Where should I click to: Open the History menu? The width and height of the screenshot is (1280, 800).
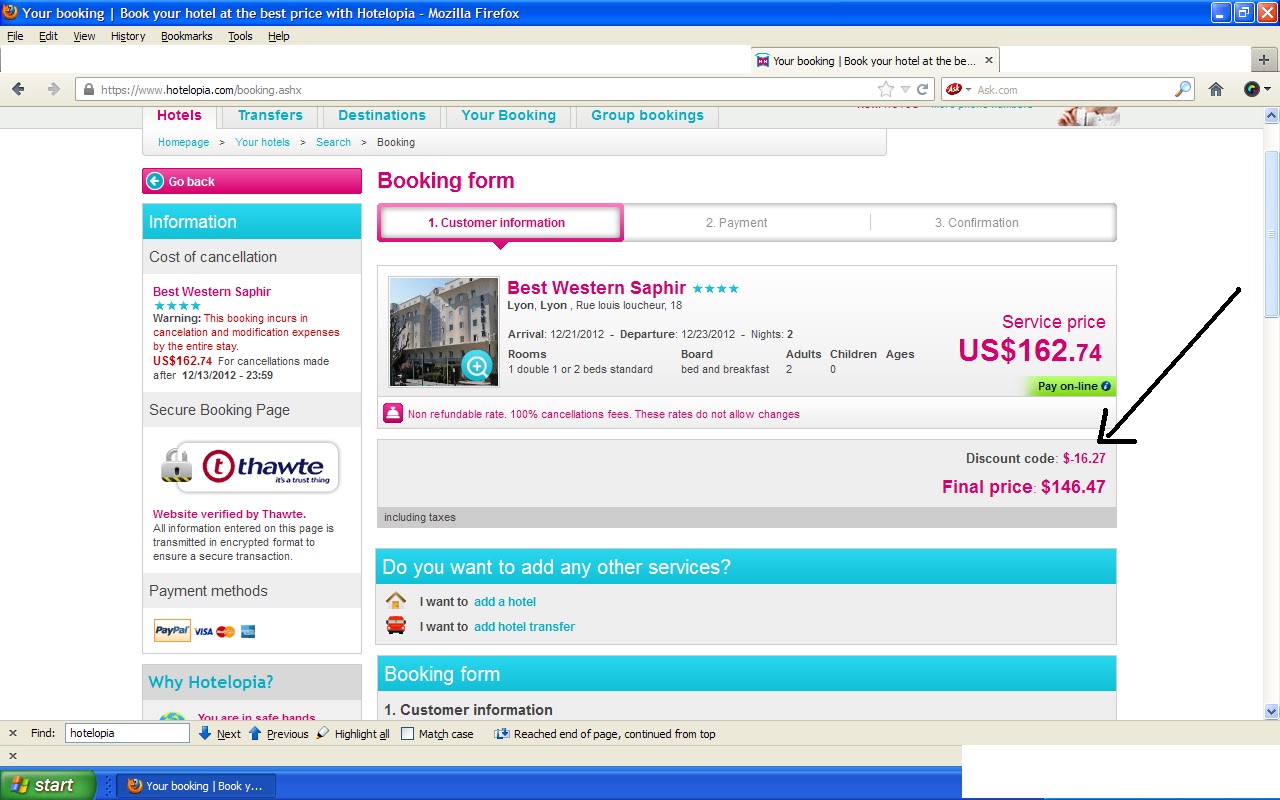point(128,36)
